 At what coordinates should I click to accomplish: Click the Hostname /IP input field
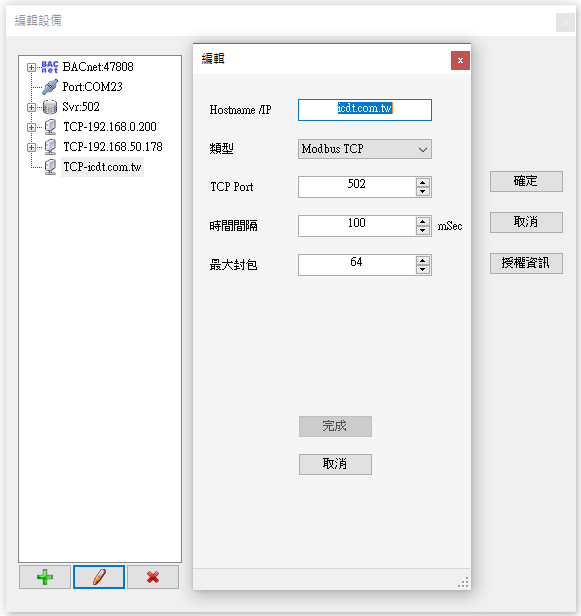(365, 110)
